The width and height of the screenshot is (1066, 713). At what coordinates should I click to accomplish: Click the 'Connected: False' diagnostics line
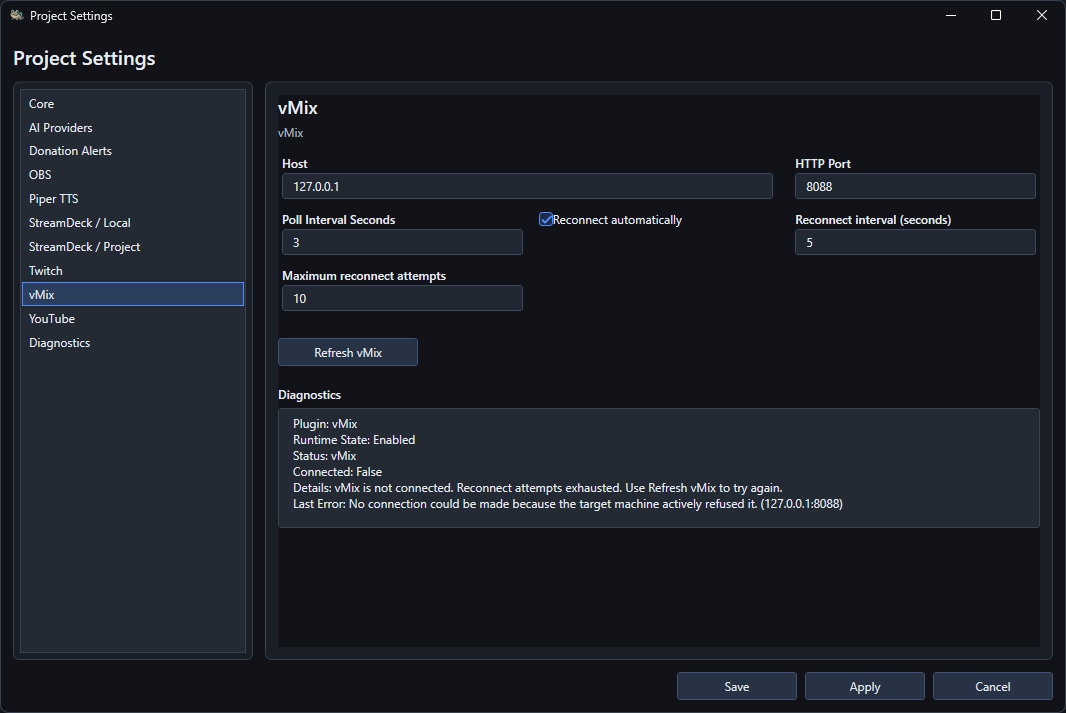[x=337, y=472]
